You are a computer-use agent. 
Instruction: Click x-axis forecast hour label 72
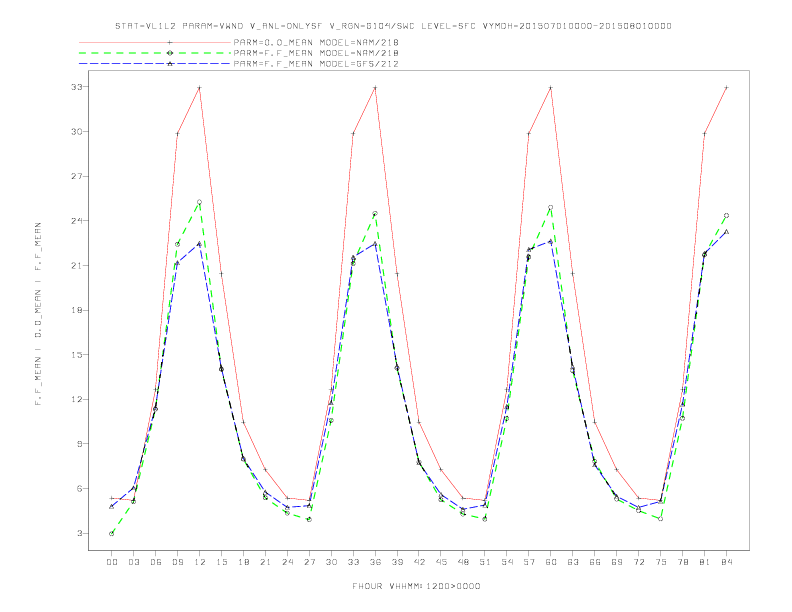pyautogui.click(x=638, y=562)
